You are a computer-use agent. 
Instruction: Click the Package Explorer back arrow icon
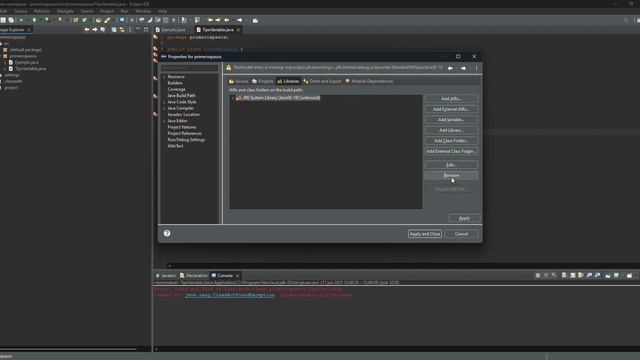click(87, 29)
